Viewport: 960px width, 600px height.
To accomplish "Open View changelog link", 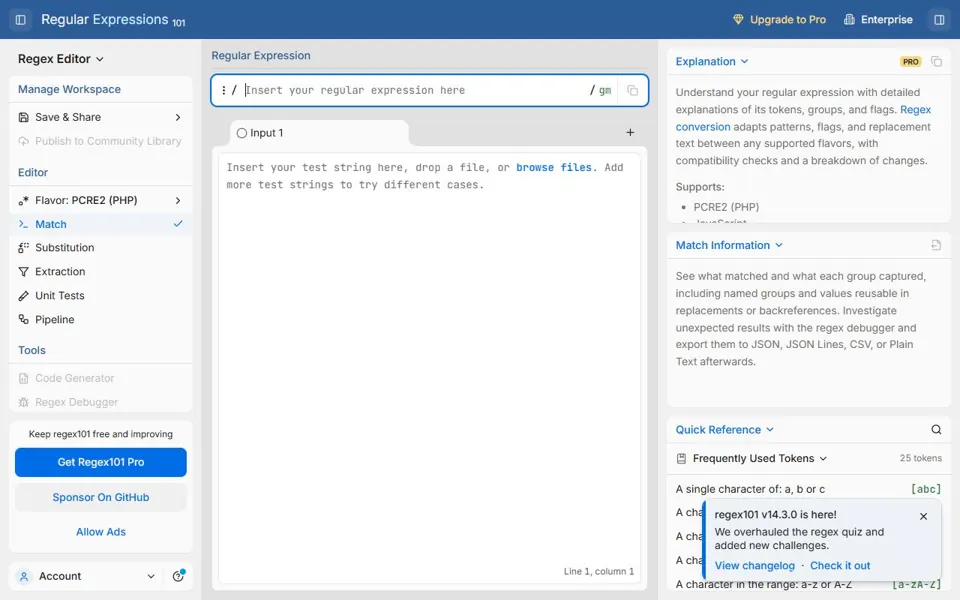I will click(754, 565).
